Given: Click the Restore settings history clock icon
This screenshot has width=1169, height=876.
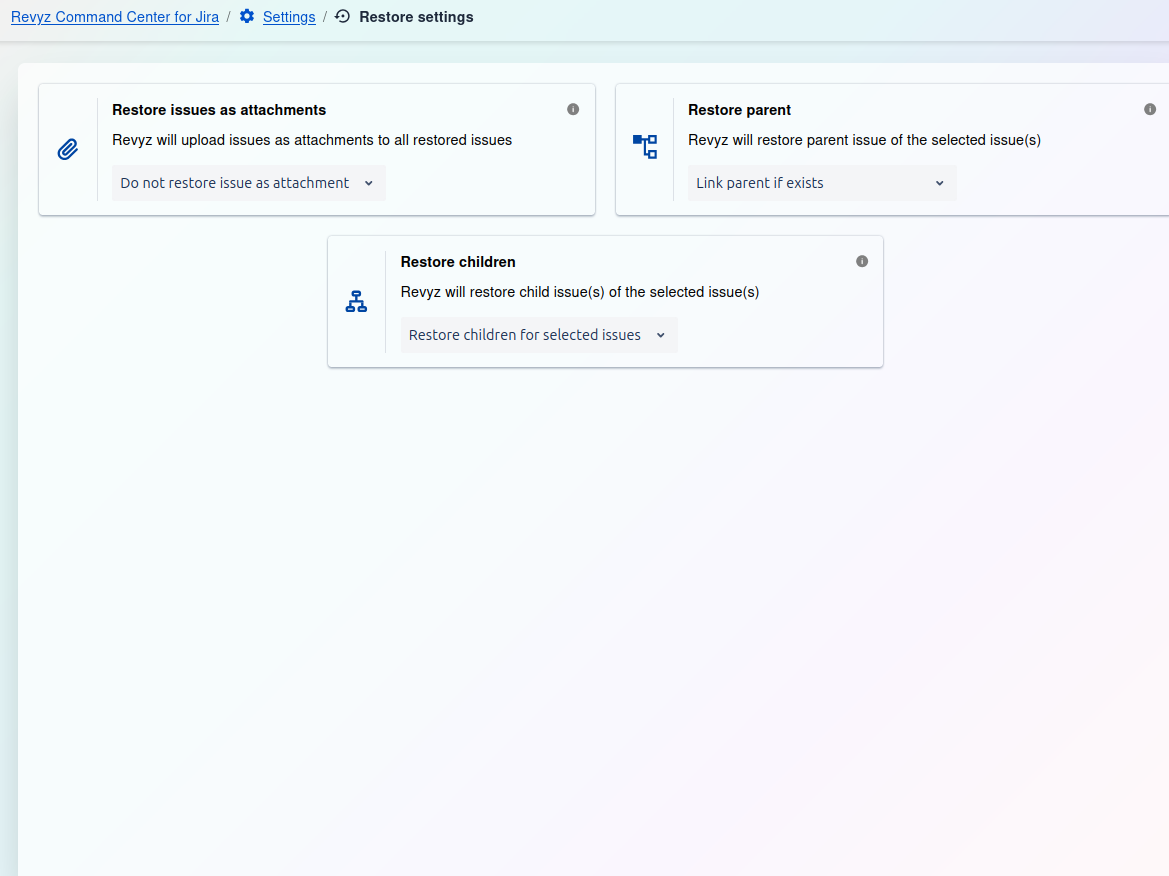Looking at the screenshot, I should click(x=343, y=17).
